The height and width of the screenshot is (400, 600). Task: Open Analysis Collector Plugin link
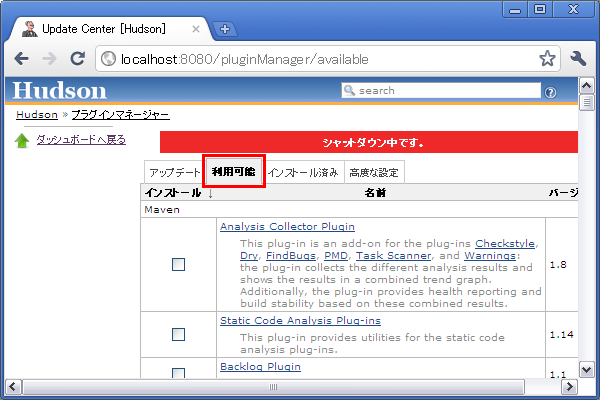pyautogui.click(x=287, y=227)
